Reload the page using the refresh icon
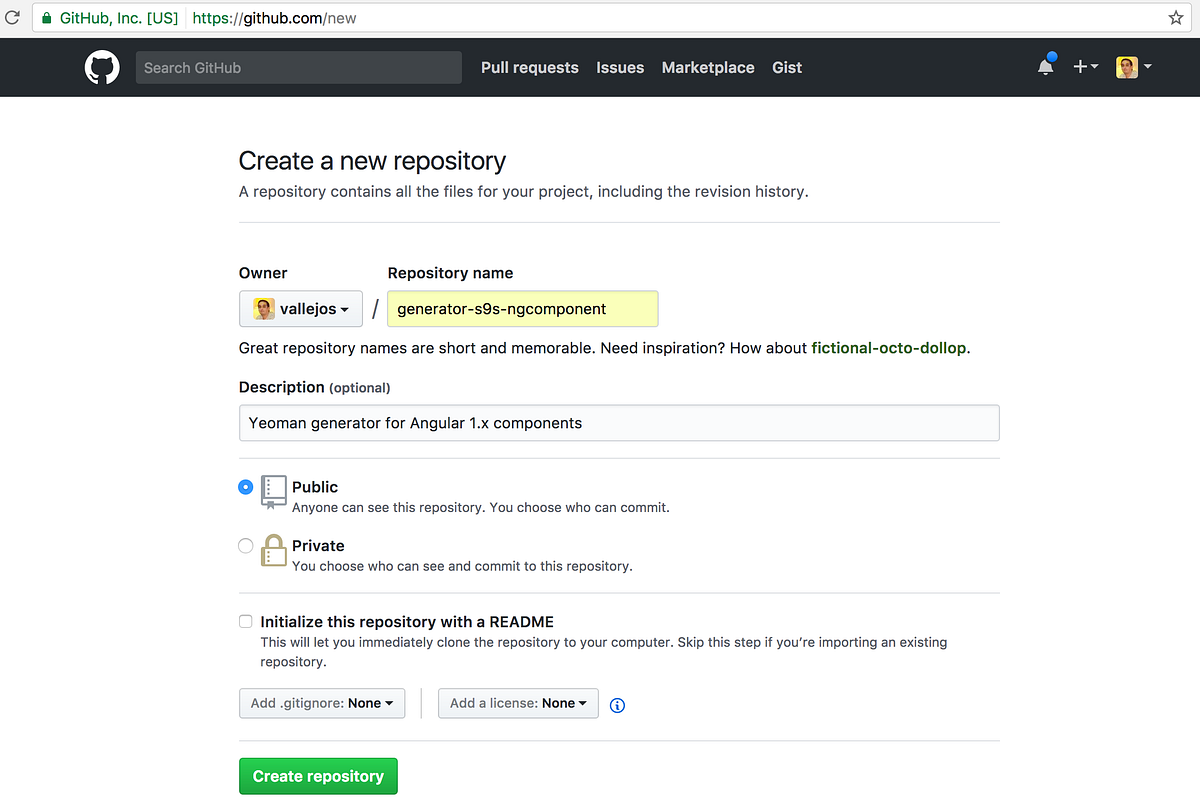Image resolution: width=1200 pixels, height=798 pixels. click(x=13, y=17)
